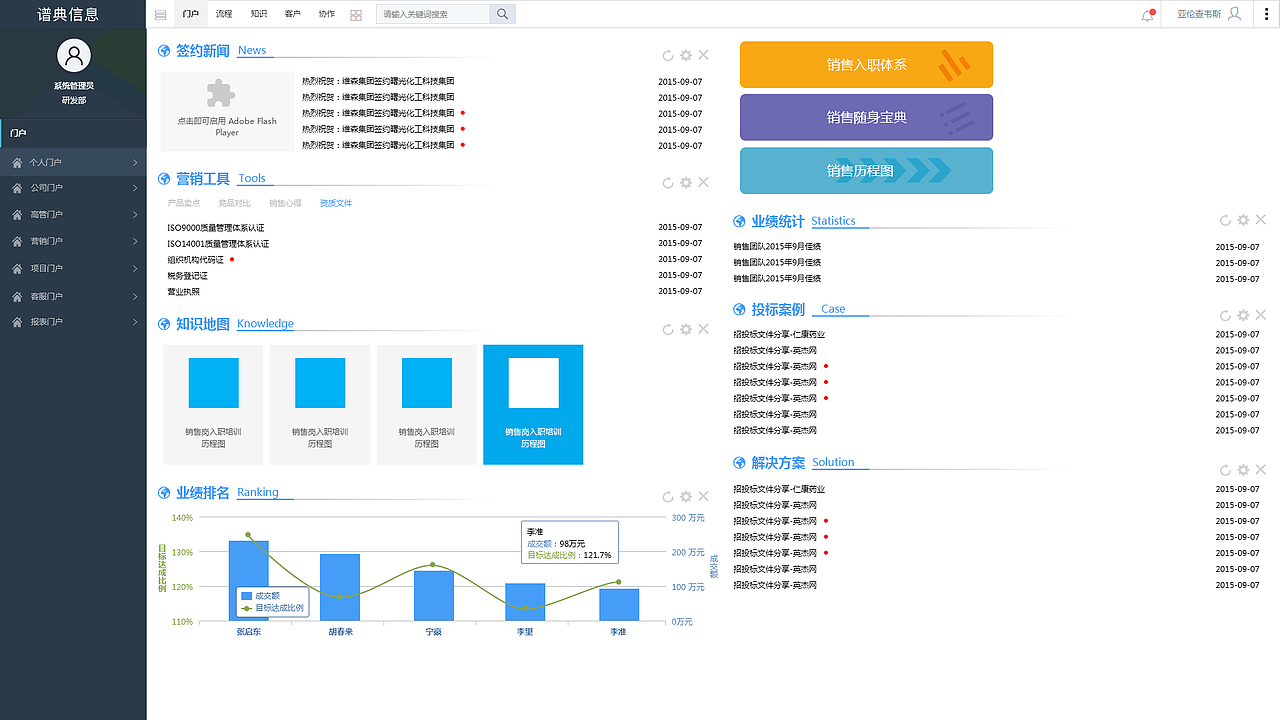This screenshot has width=1280, height=720.
Task: Enable the Adobe Flash Player placeholder
Action: [x=227, y=112]
